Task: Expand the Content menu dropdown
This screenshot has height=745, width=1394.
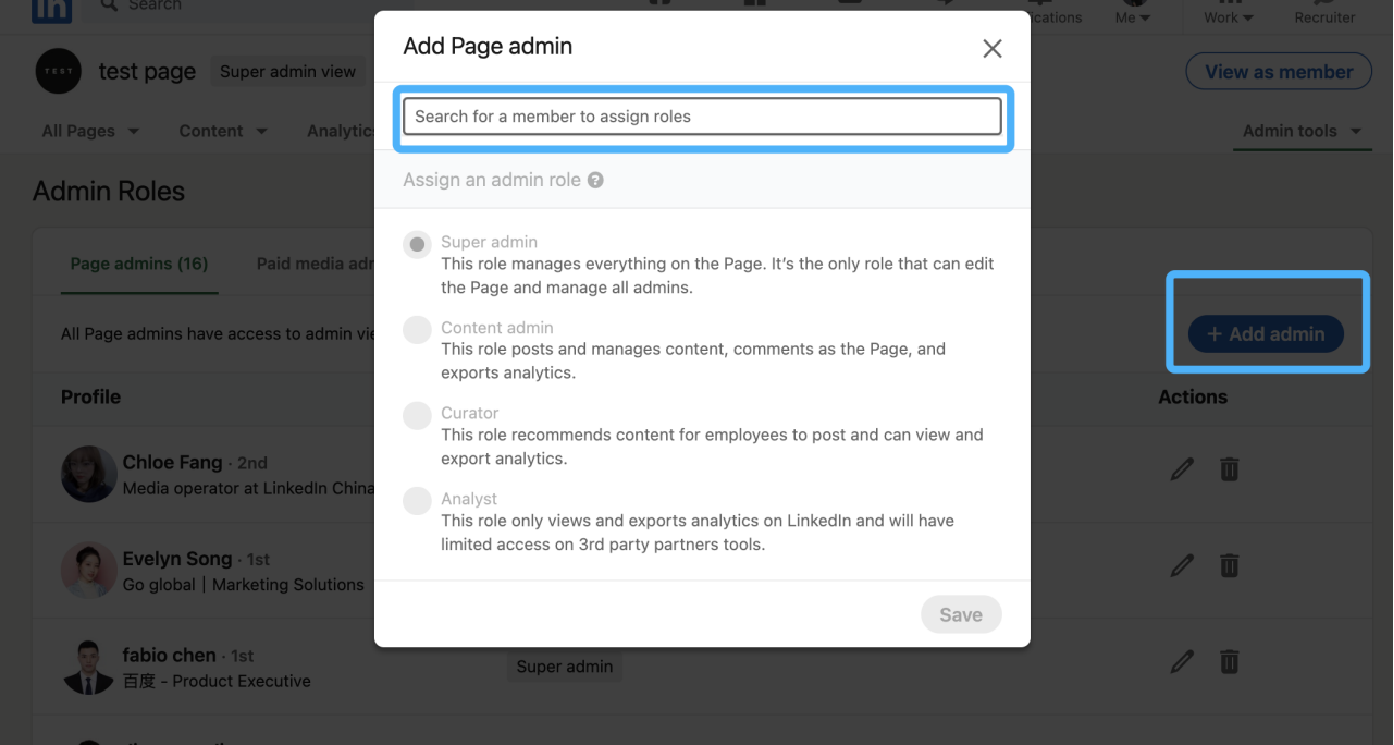Action: pos(223,131)
